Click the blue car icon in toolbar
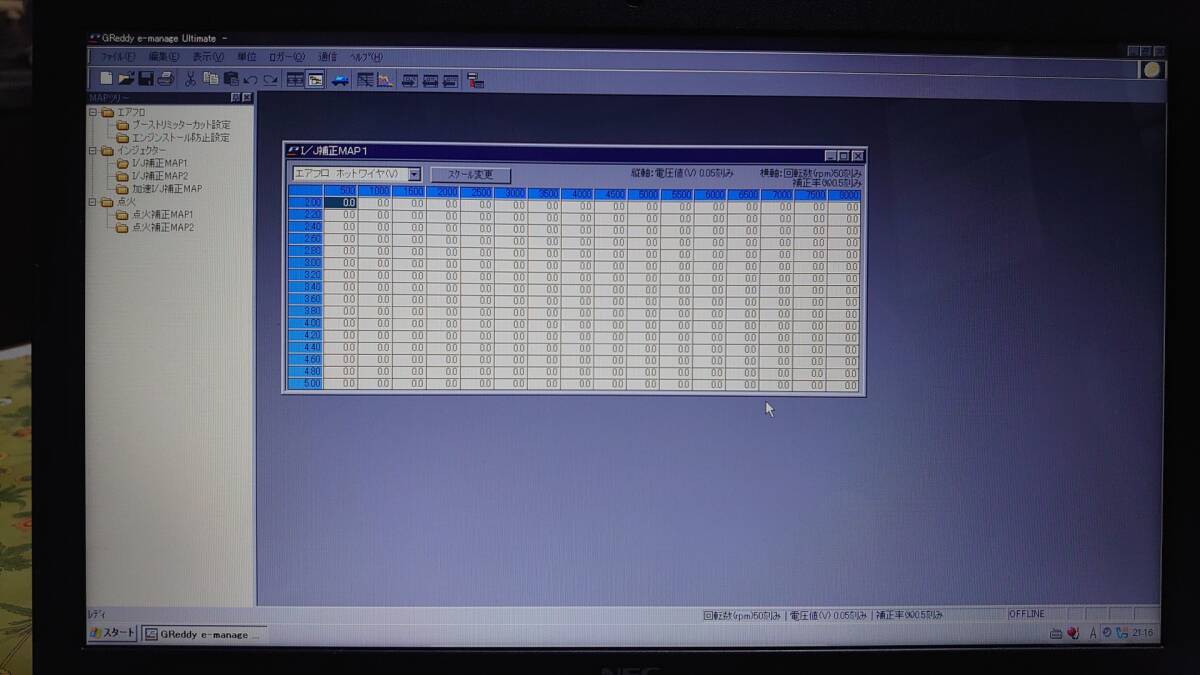Screen dimensions: 1200x675 340,81
